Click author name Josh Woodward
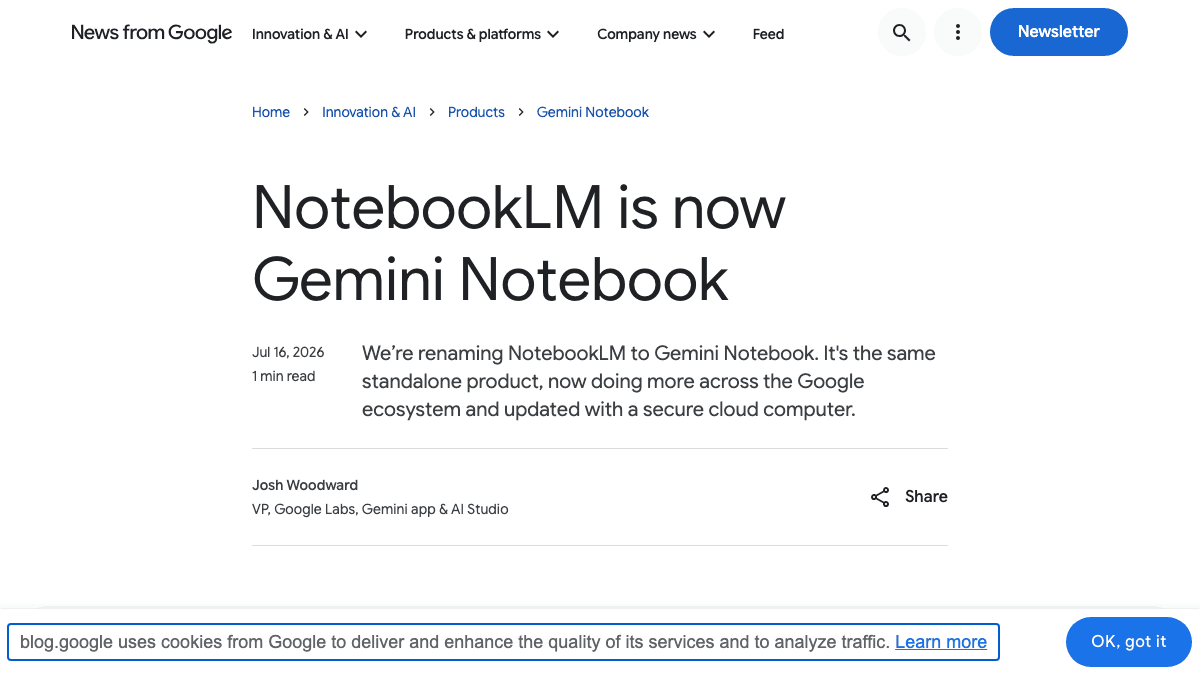1200x675 pixels. point(305,485)
